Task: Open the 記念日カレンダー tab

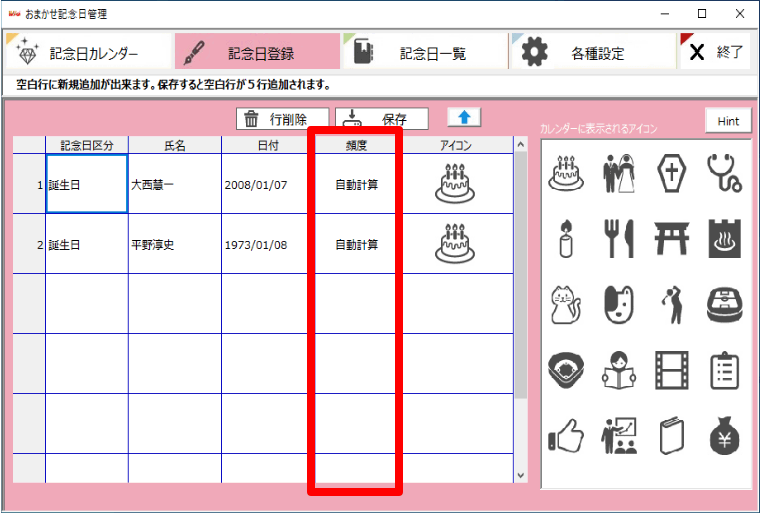Action: 88,51
